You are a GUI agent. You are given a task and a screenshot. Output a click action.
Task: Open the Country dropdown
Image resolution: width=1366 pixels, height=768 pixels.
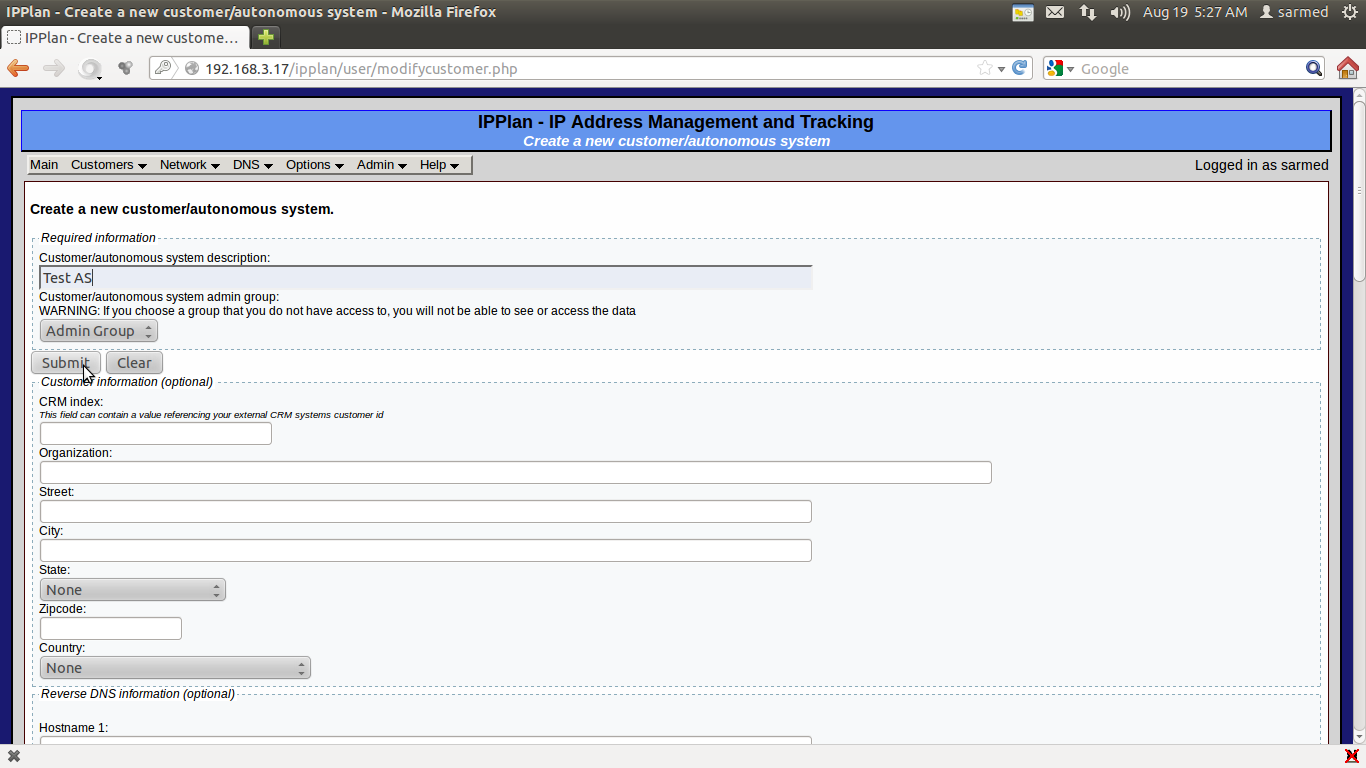(174, 667)
